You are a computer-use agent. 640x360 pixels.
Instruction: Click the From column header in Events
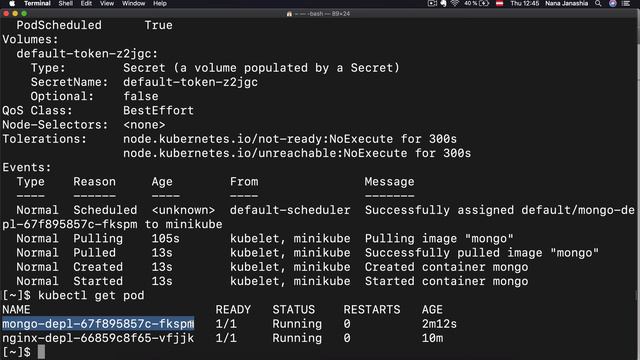[244, 182]
